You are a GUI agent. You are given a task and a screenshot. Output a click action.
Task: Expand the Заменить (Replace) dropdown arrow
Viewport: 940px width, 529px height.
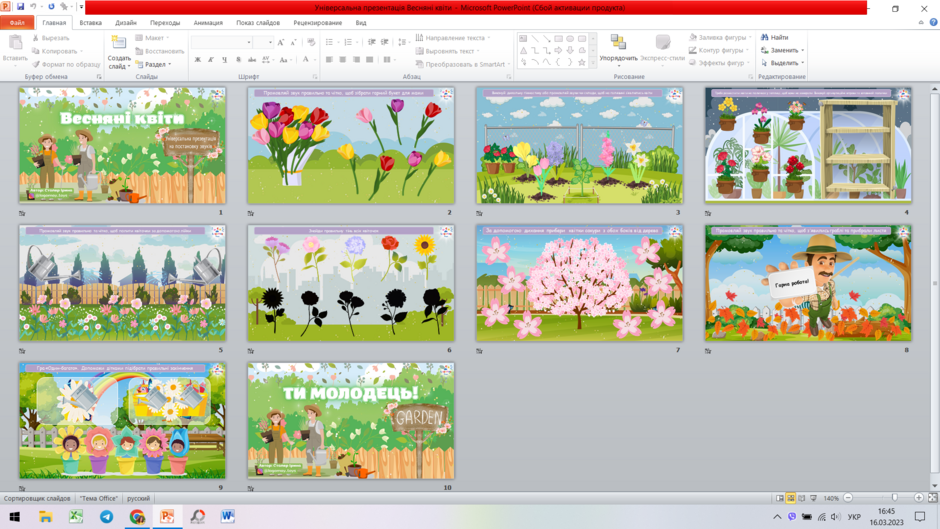point(803,50)
